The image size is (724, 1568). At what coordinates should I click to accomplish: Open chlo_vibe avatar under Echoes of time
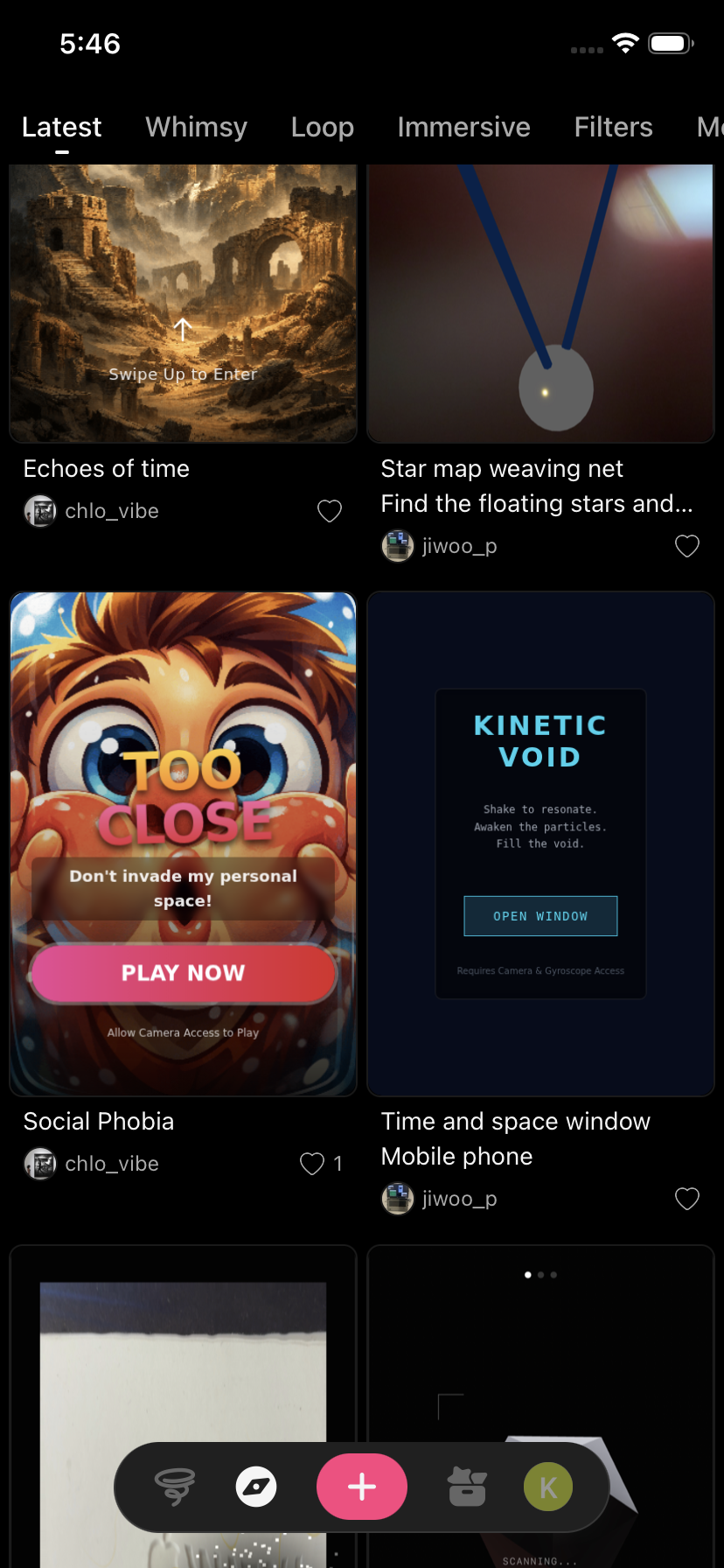[x=40, y=511]
